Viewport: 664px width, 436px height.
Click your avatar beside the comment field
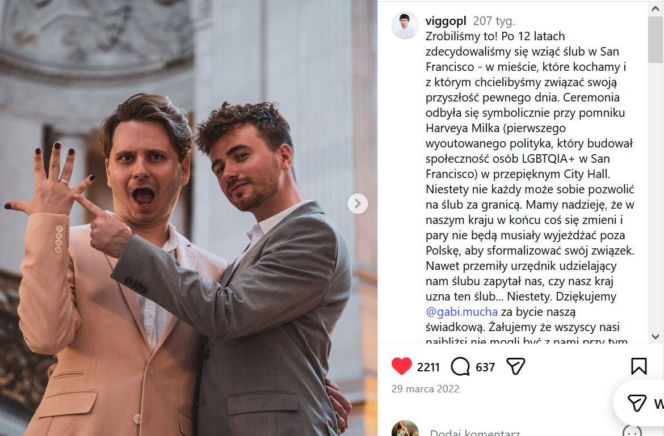click(x=405, y=428)
